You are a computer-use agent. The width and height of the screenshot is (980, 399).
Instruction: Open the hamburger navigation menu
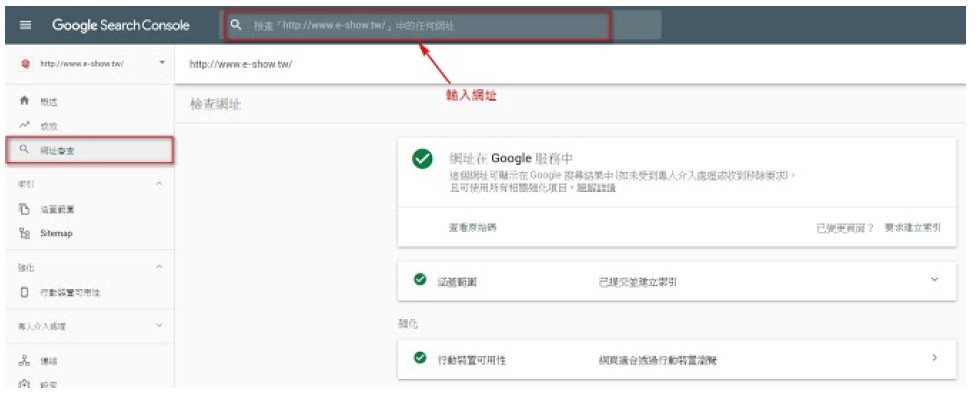[x=26, y=26]
